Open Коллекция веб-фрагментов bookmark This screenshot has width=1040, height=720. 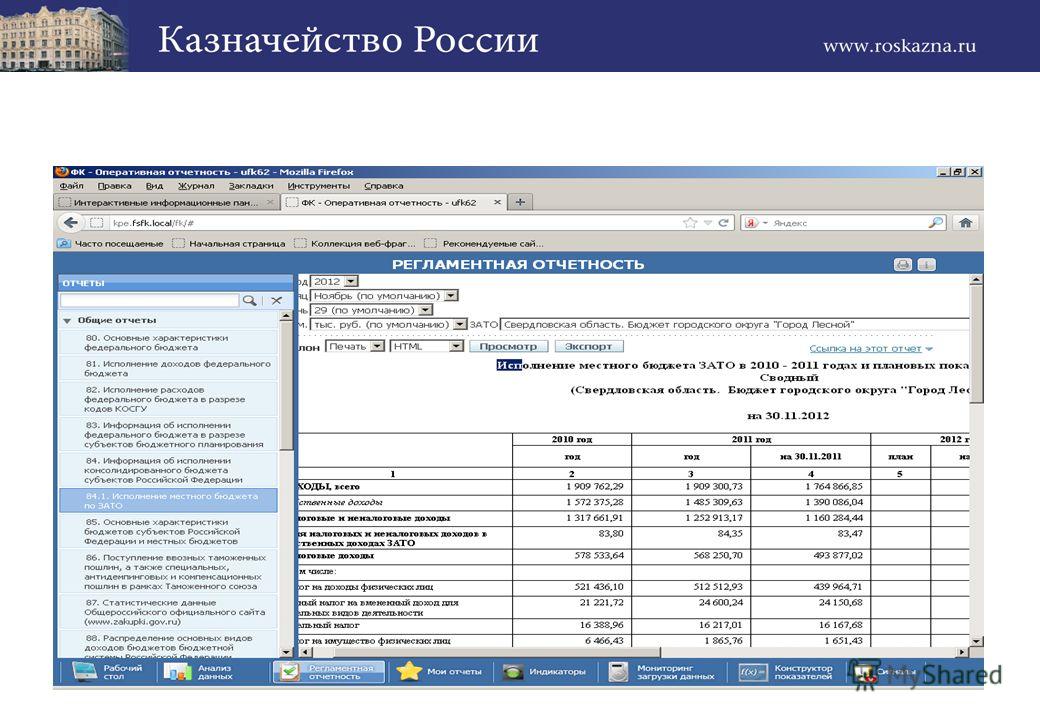(355, 243)
